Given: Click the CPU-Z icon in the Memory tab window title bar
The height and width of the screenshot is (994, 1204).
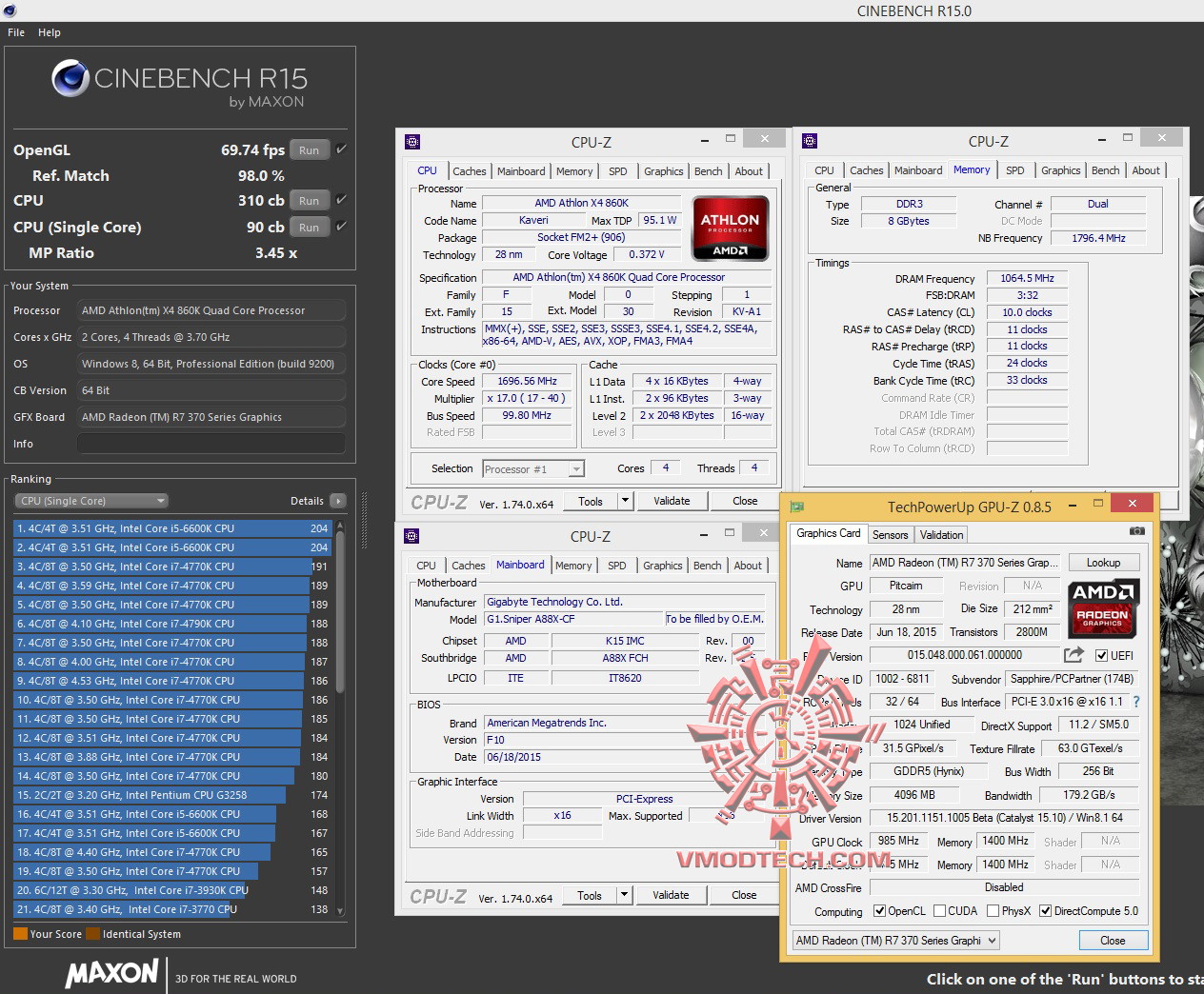Looking at the screenshot, I should [810, 141].
